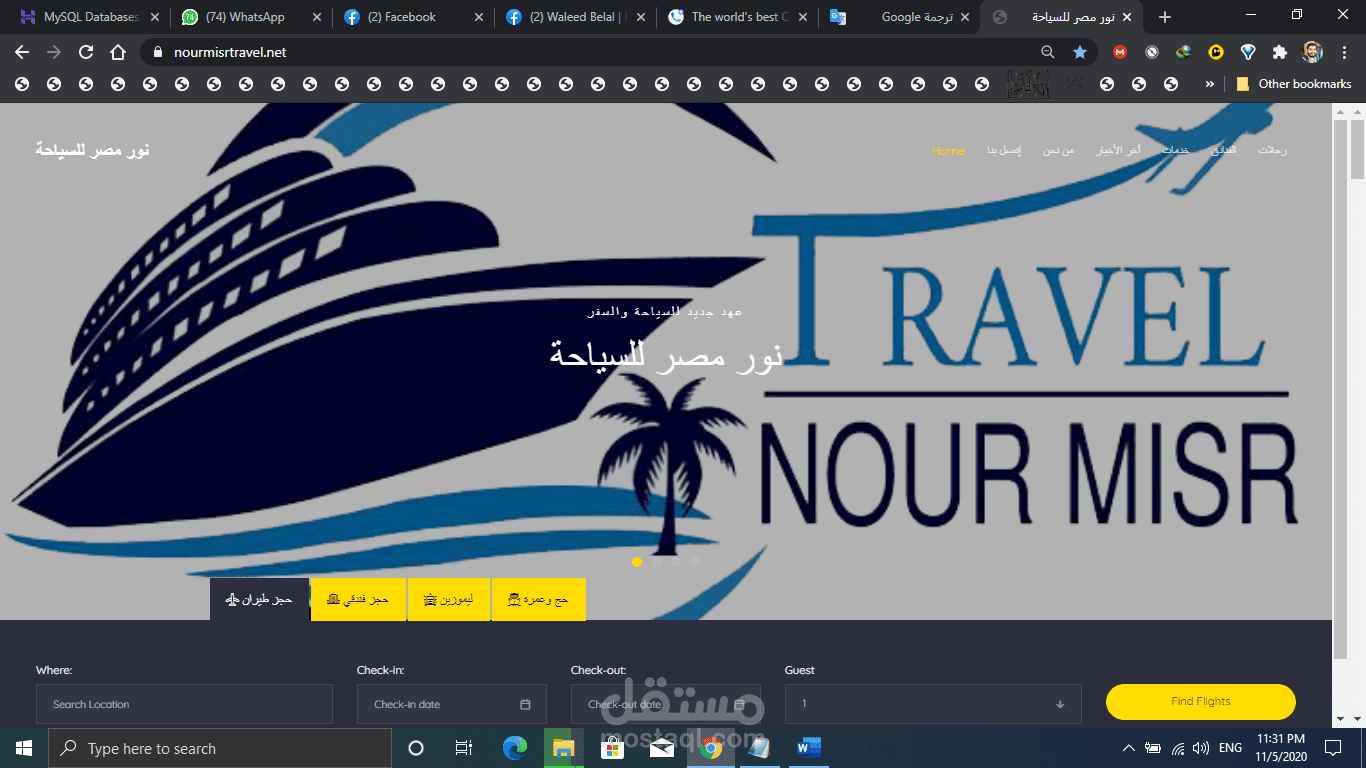Switch the ENG input language indicator
The image size is (1366, 768).
1230,748
